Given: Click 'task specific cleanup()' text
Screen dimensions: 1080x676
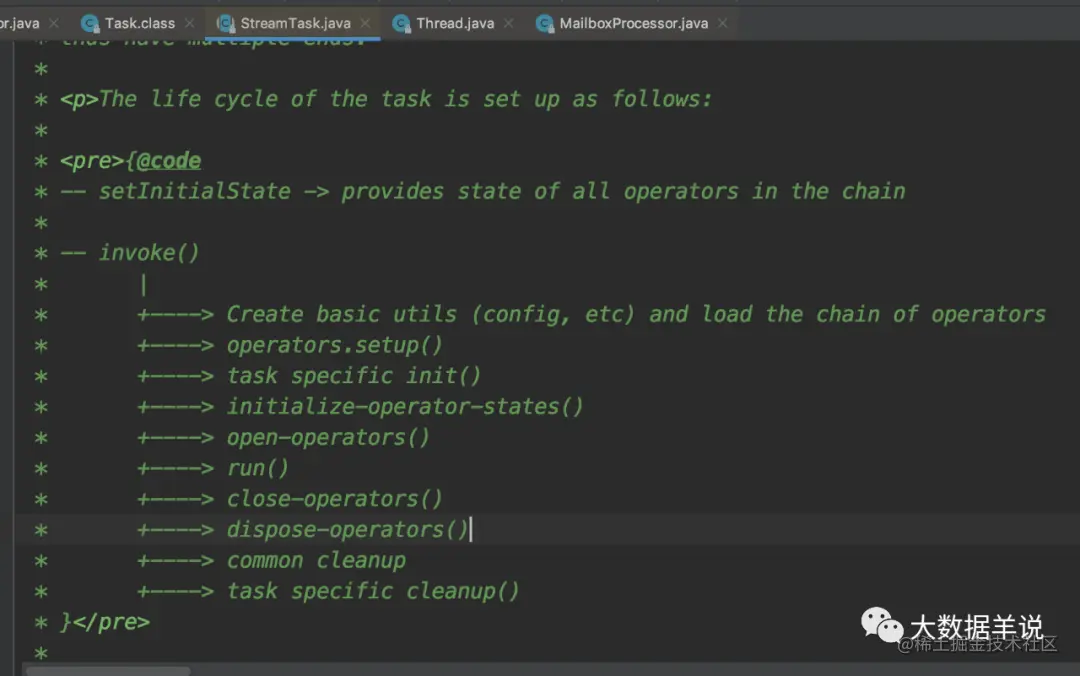Looking at the screenshot, I should [x=373, y=591].
